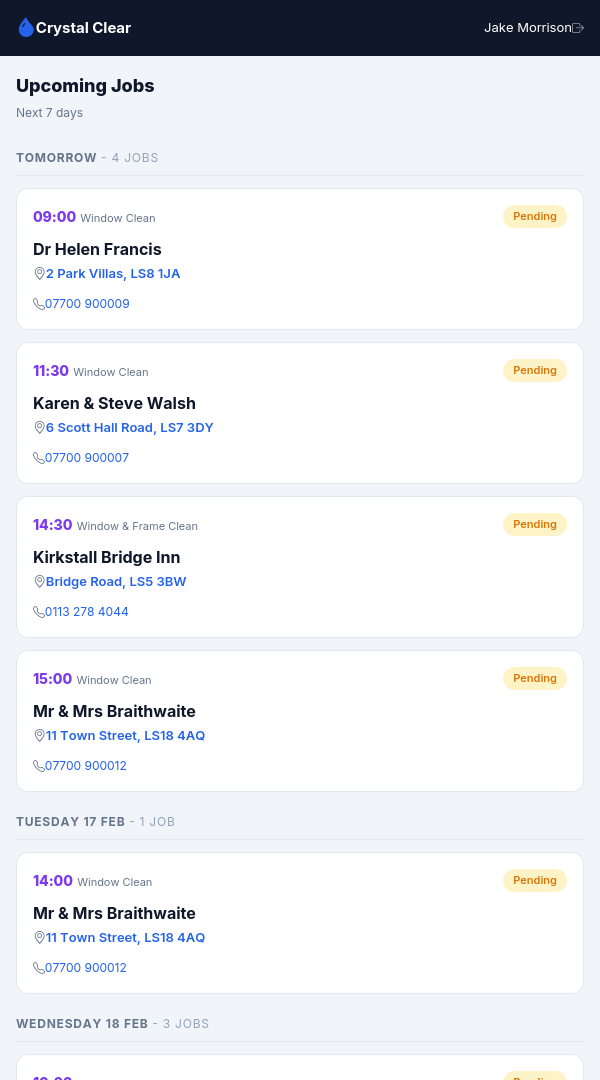The height and width of the screenshot is (1080, 600).
Task: Open Bridge Road, LS5 3BW address link
Action: point(116,581)
